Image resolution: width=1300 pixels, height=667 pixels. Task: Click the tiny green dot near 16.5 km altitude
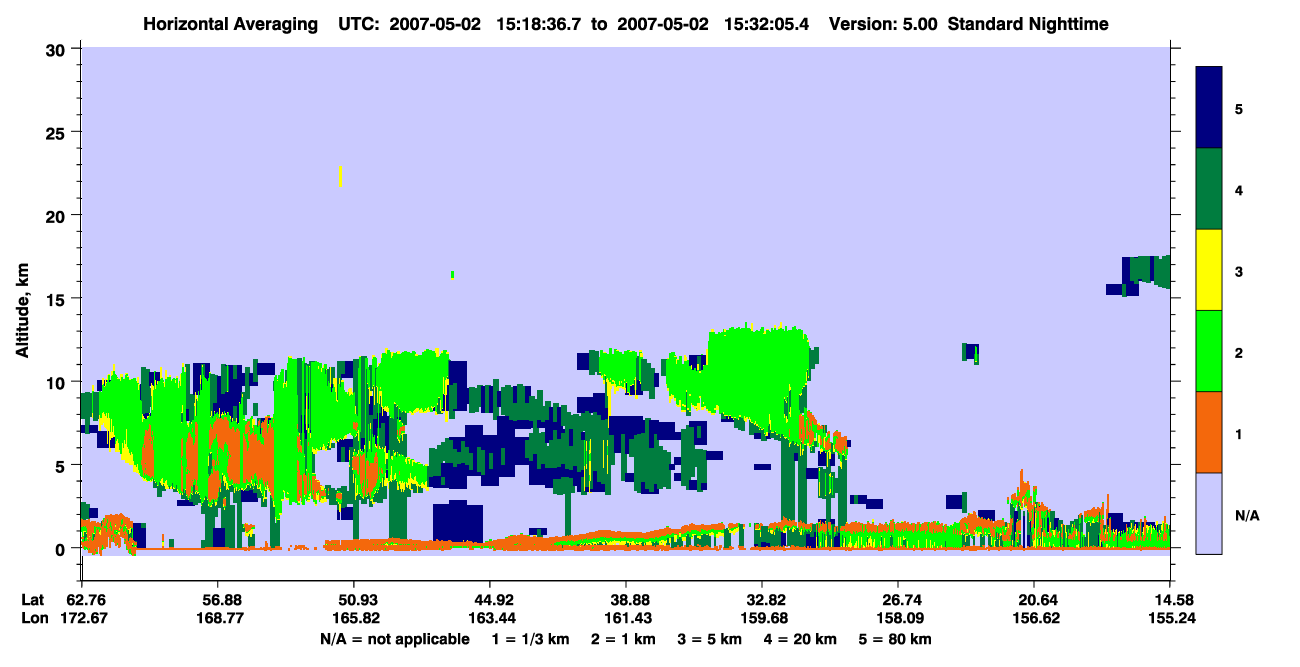(x=453, y=274)
